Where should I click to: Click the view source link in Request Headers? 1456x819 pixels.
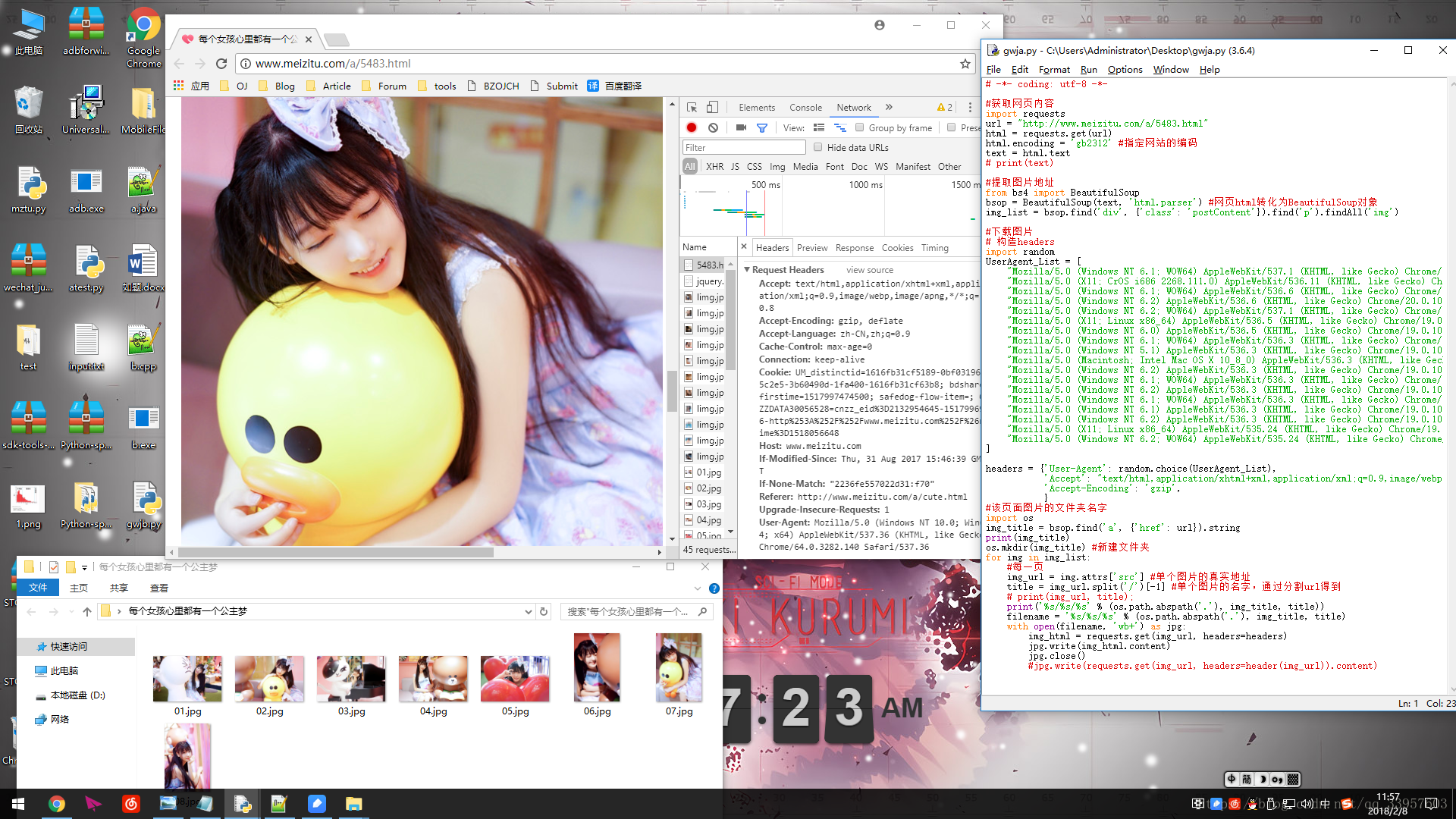[870, 270]
